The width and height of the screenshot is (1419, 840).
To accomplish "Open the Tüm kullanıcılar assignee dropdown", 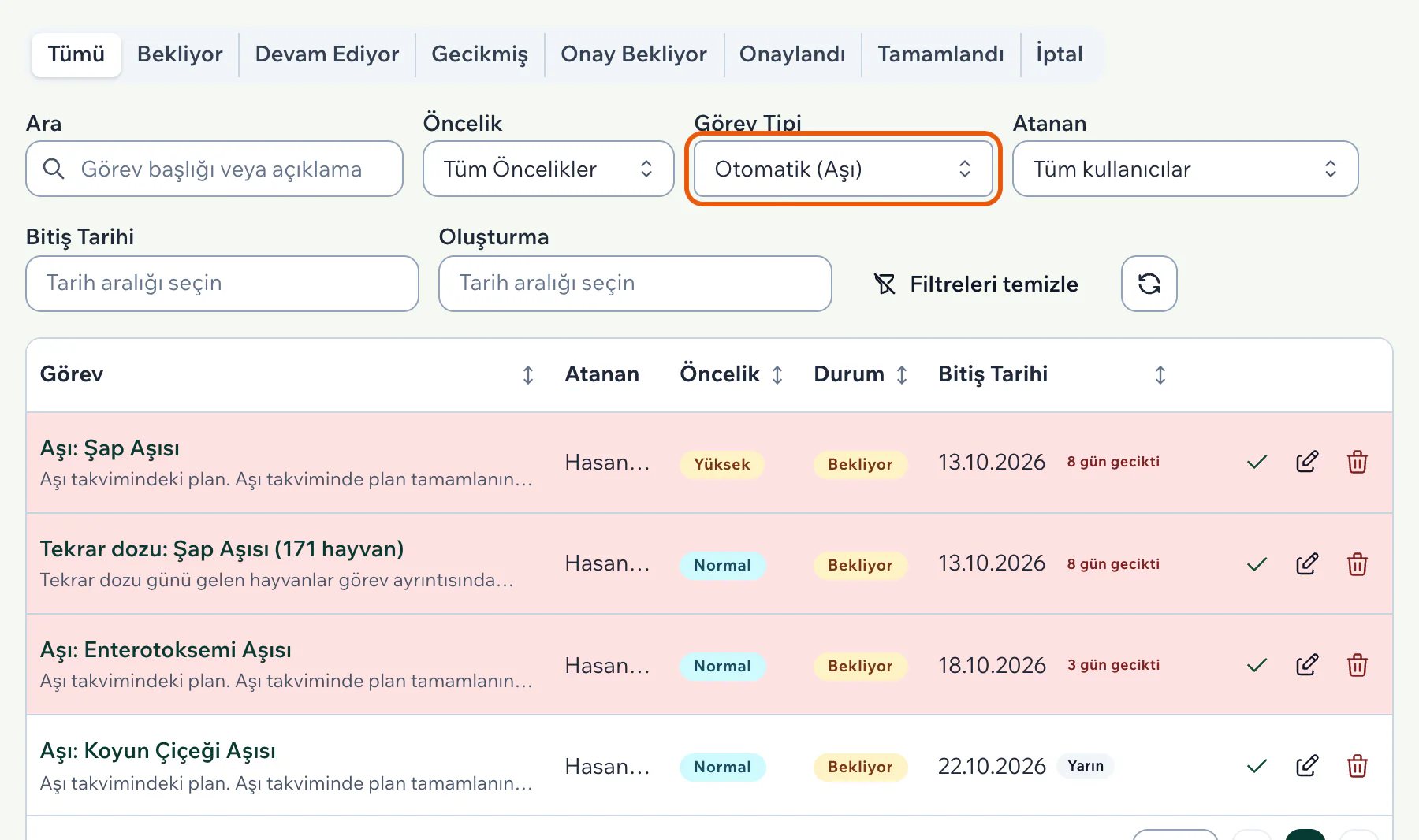I will click(x=1186, y=169).
